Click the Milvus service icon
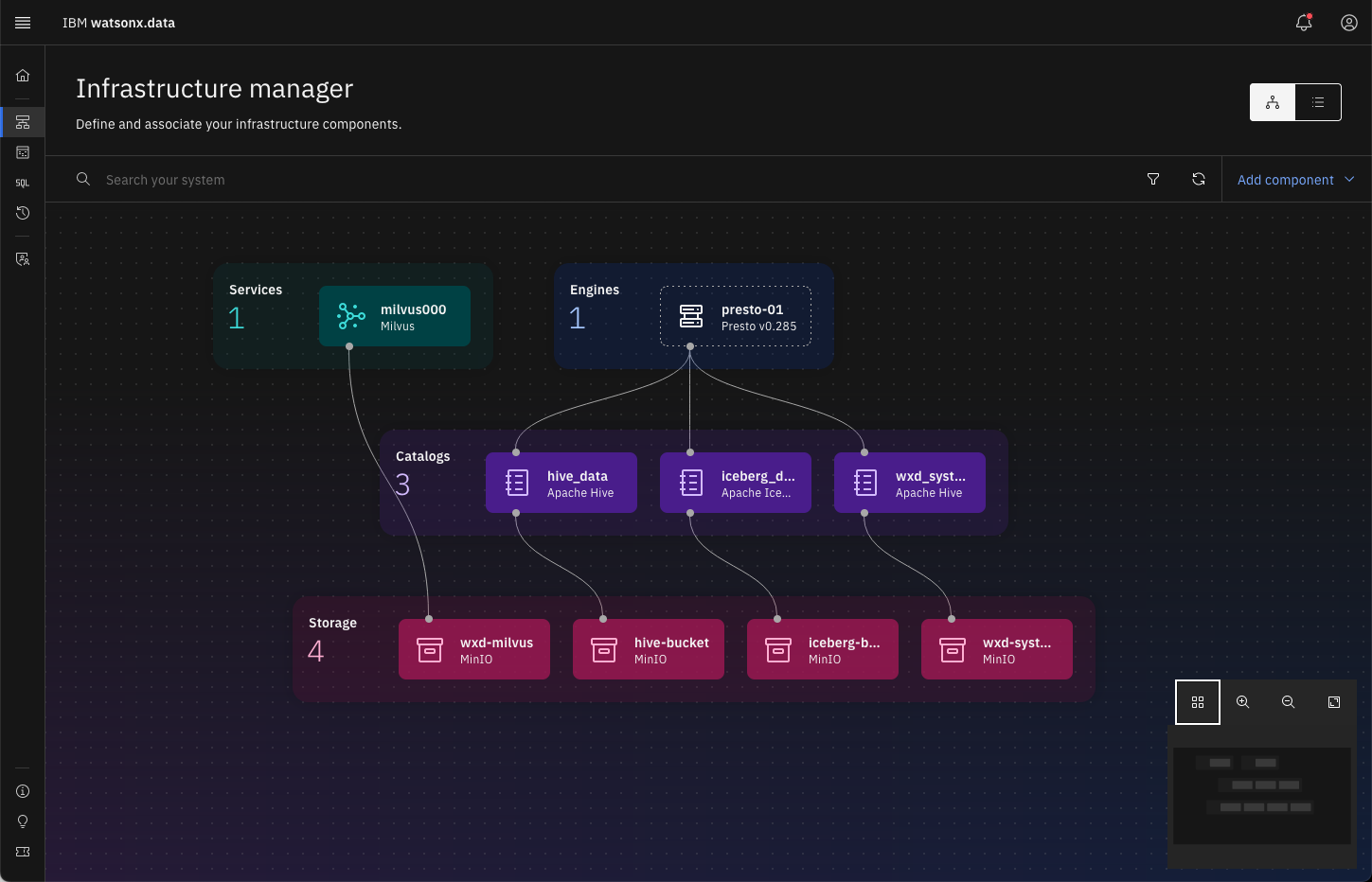The image size is (1372, 882). [351, 316]
